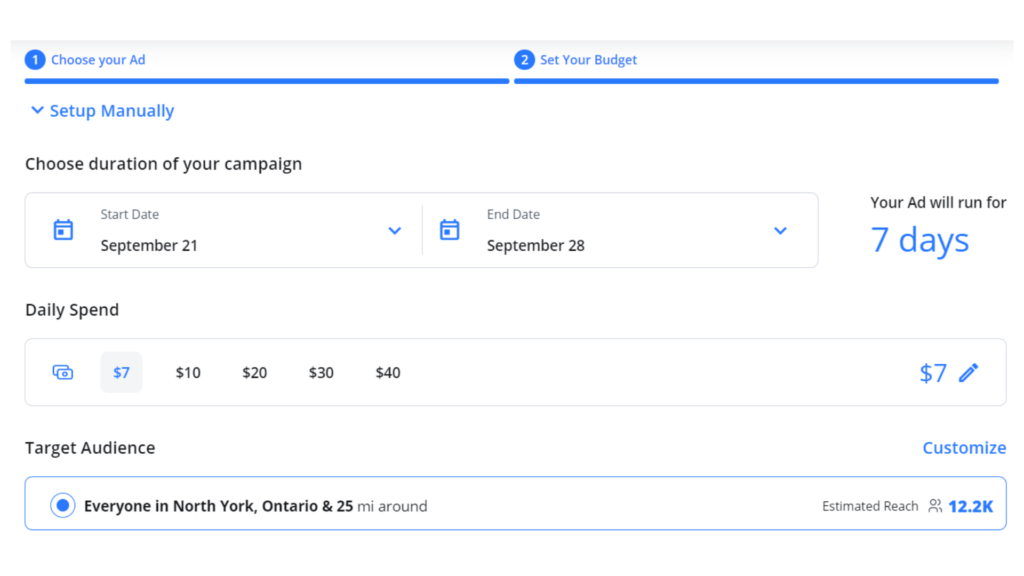Viewport: 1024px width, 576px height.
Task: Click the pencil edit icon beside $7
Action: point(968,373)
